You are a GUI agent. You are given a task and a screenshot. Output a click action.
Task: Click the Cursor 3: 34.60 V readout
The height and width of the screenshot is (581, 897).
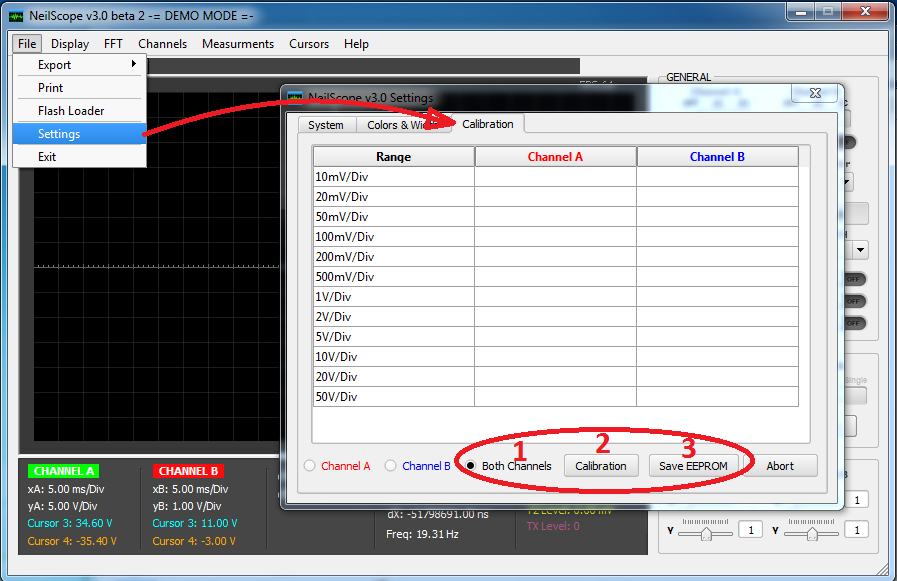pos(70,524)
